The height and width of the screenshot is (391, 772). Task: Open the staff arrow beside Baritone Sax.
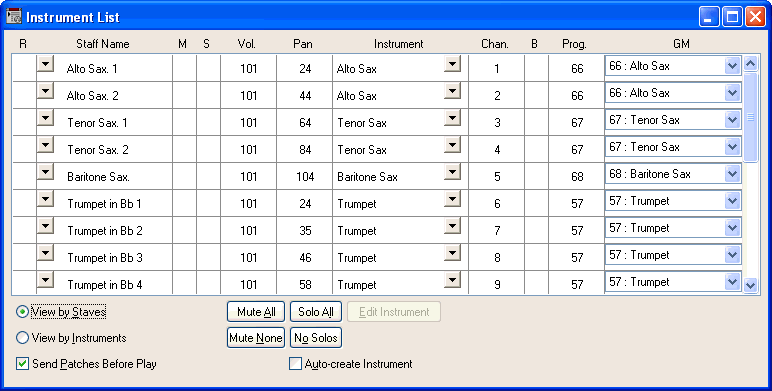[x=45, y=172]
